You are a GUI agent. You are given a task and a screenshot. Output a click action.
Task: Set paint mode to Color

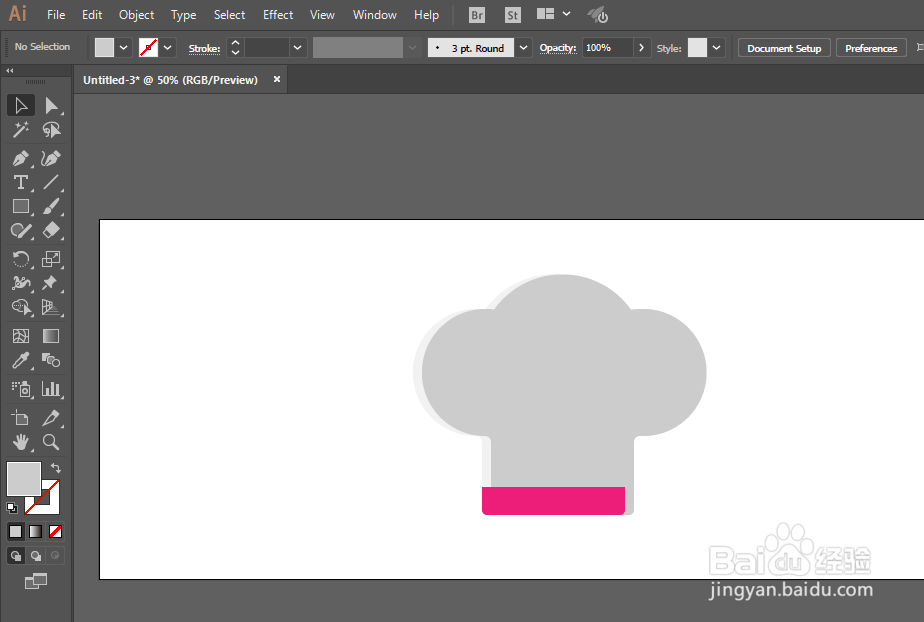click(x=16, y=532)
